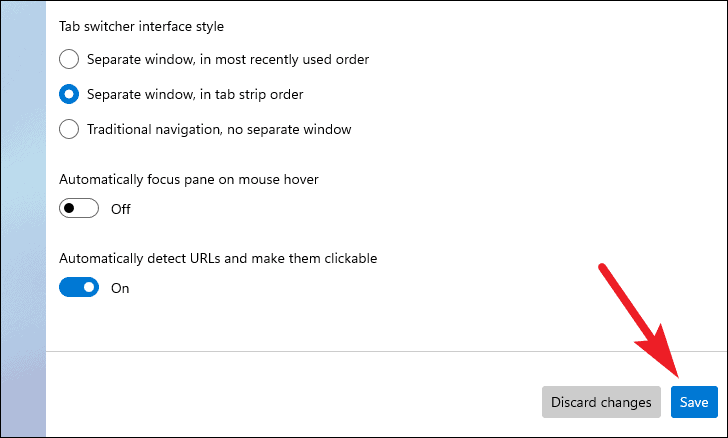Select the tab strip order radio button
The image size is (728, 438).
tap(69, 94)
